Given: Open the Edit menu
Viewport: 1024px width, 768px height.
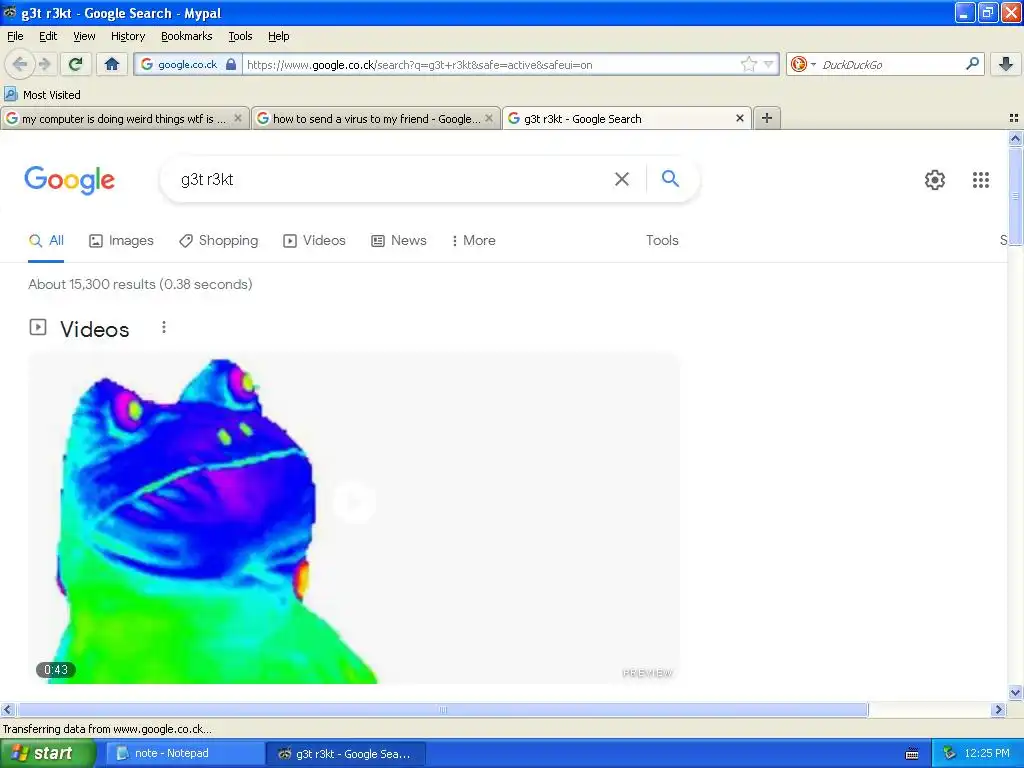Looking at the screenshot, I should pos(48,36).
